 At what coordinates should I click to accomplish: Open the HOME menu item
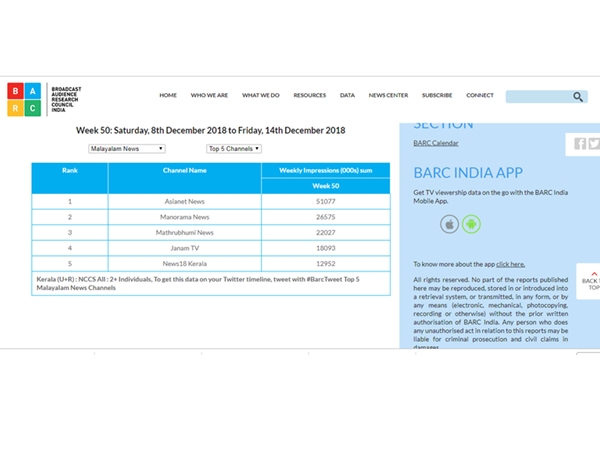[168, 96]
